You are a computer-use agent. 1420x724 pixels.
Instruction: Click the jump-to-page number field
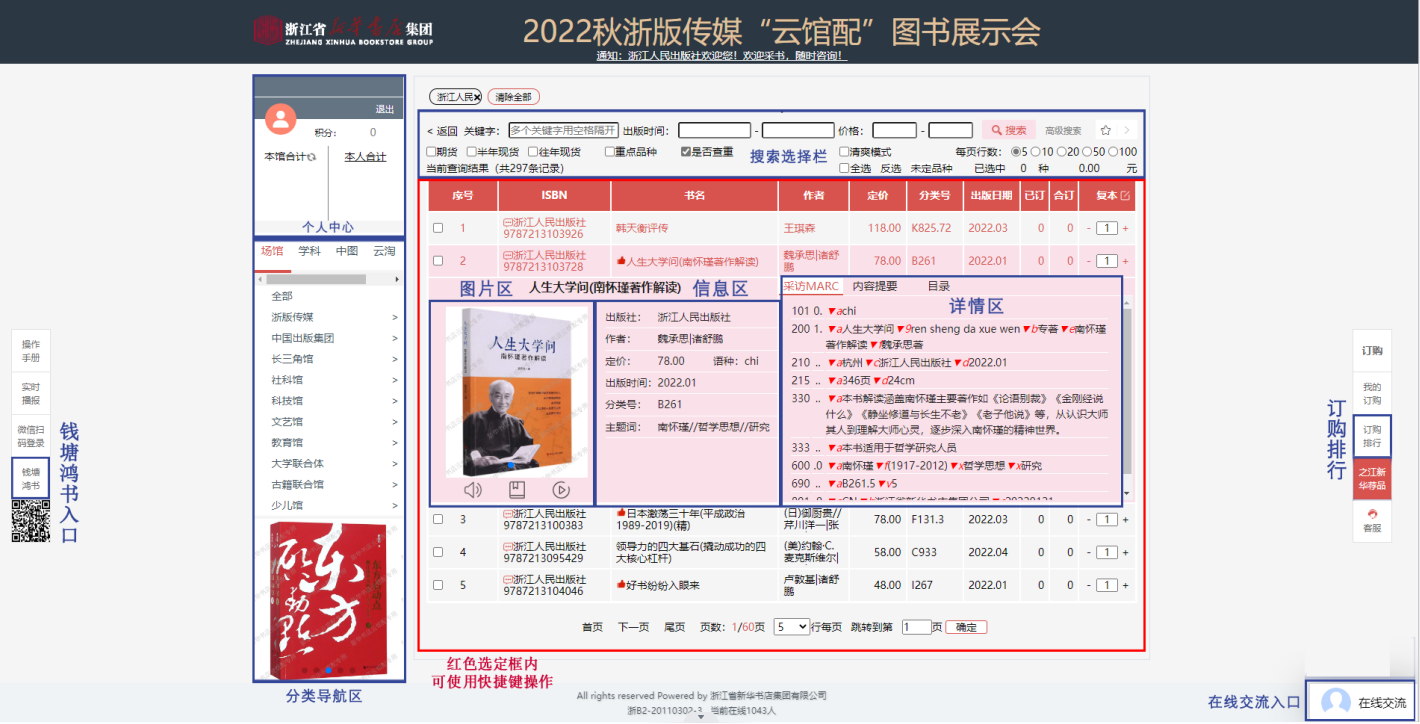[916, 627]
